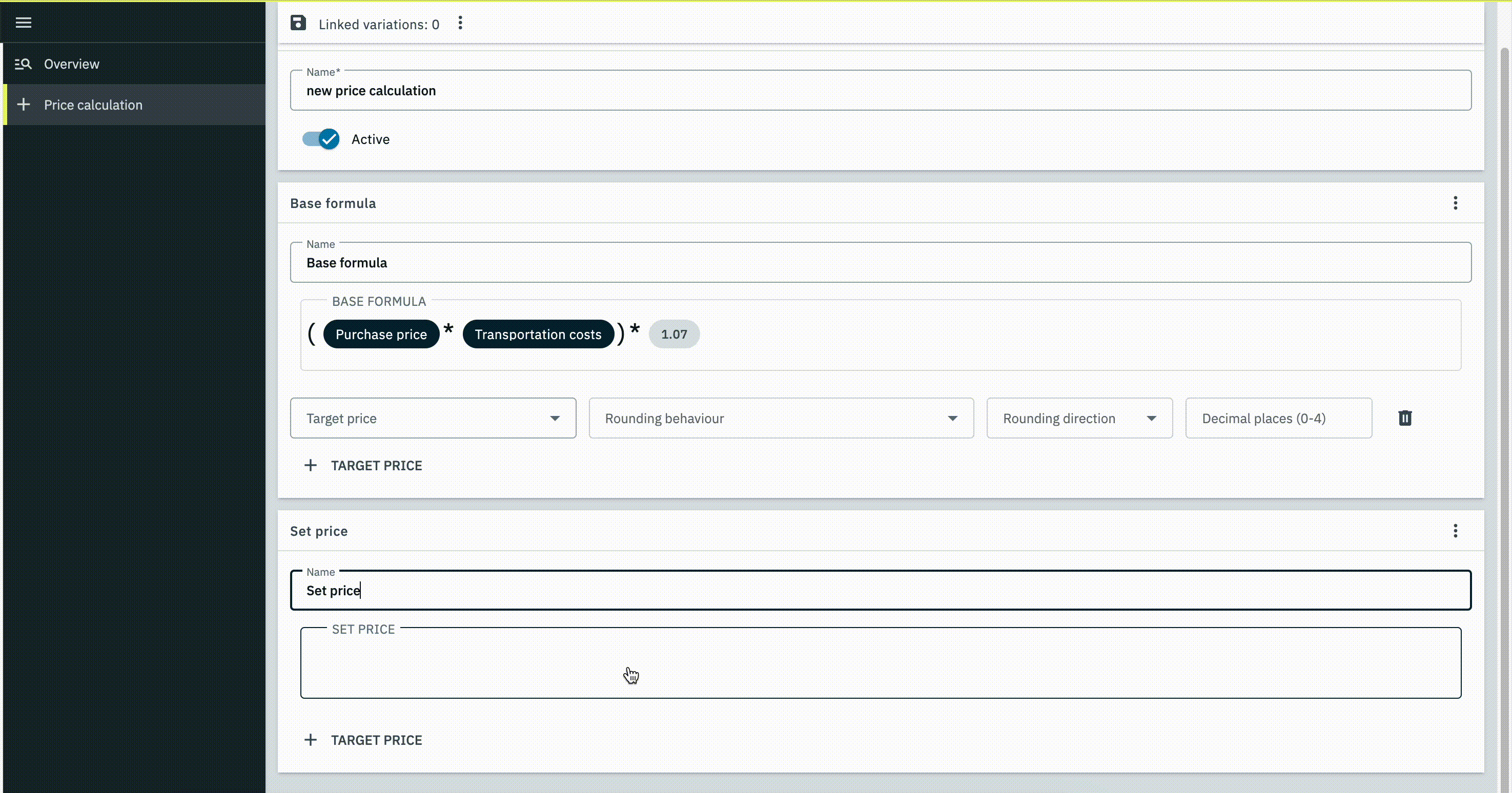Add a target price under Base formula
The width and height of the screenshot is (1512, 793).
coord(363,466)
